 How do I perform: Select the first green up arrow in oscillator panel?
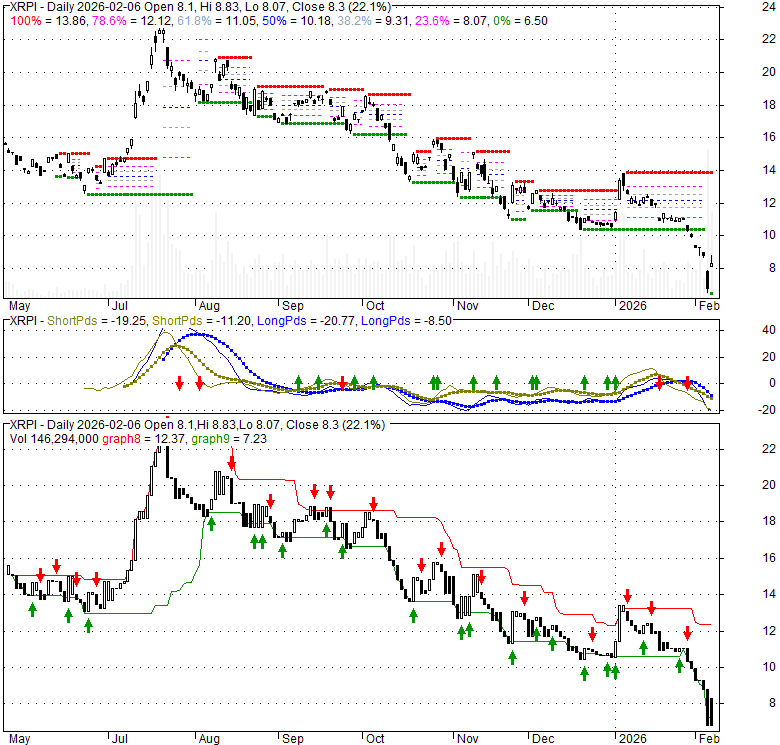[x=298, y=382]
